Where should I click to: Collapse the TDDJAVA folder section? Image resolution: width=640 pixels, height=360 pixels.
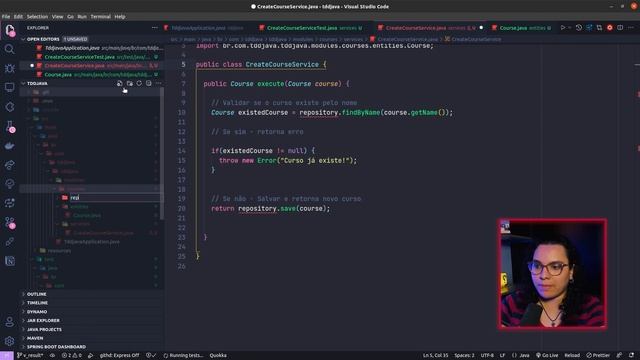37,83
